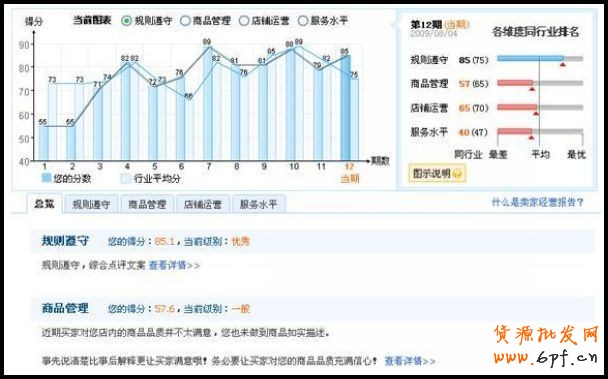Open 查看详情 link under 规则遵守 section
Image resolution: width=608 pixels, height=379 pixels.
point(174,265)
